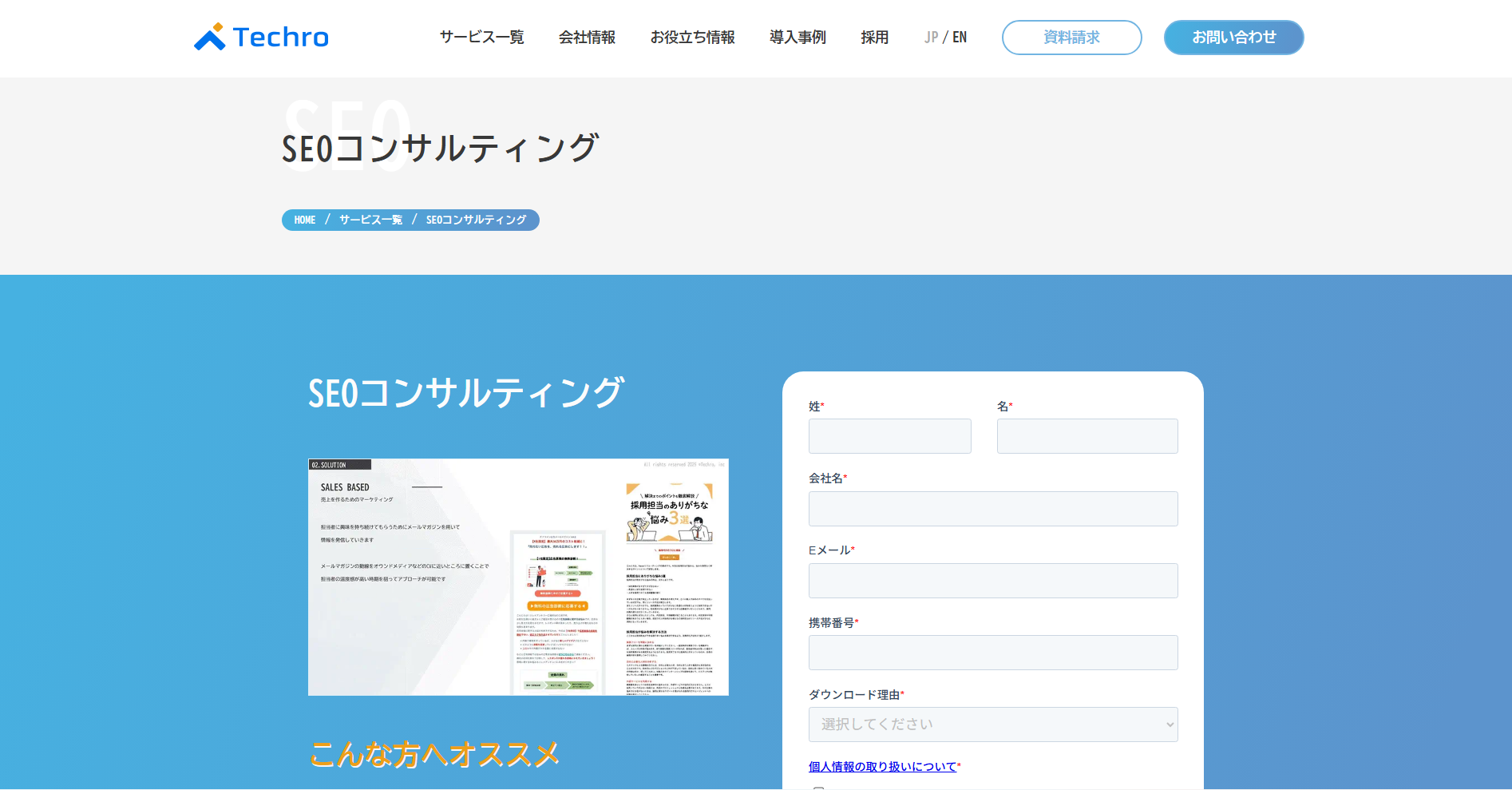Switch site language to EN
The height and width of the screenshot is (790, 1512).
click(x=960, y=37)
